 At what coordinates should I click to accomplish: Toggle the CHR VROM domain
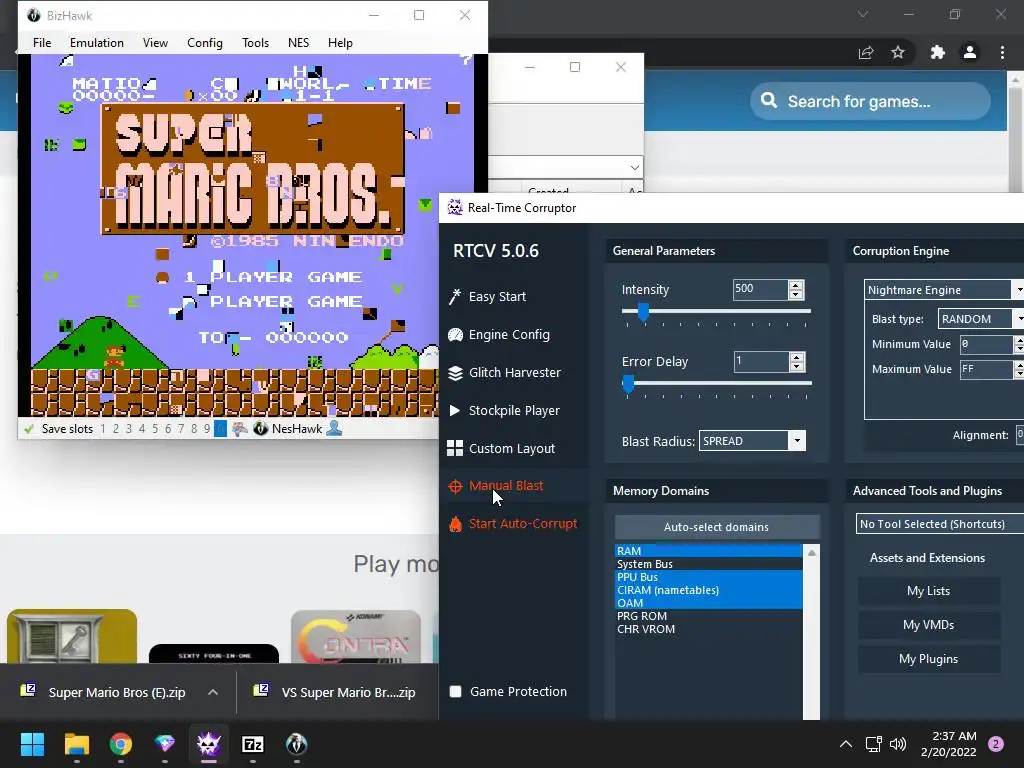coord(709,629)
